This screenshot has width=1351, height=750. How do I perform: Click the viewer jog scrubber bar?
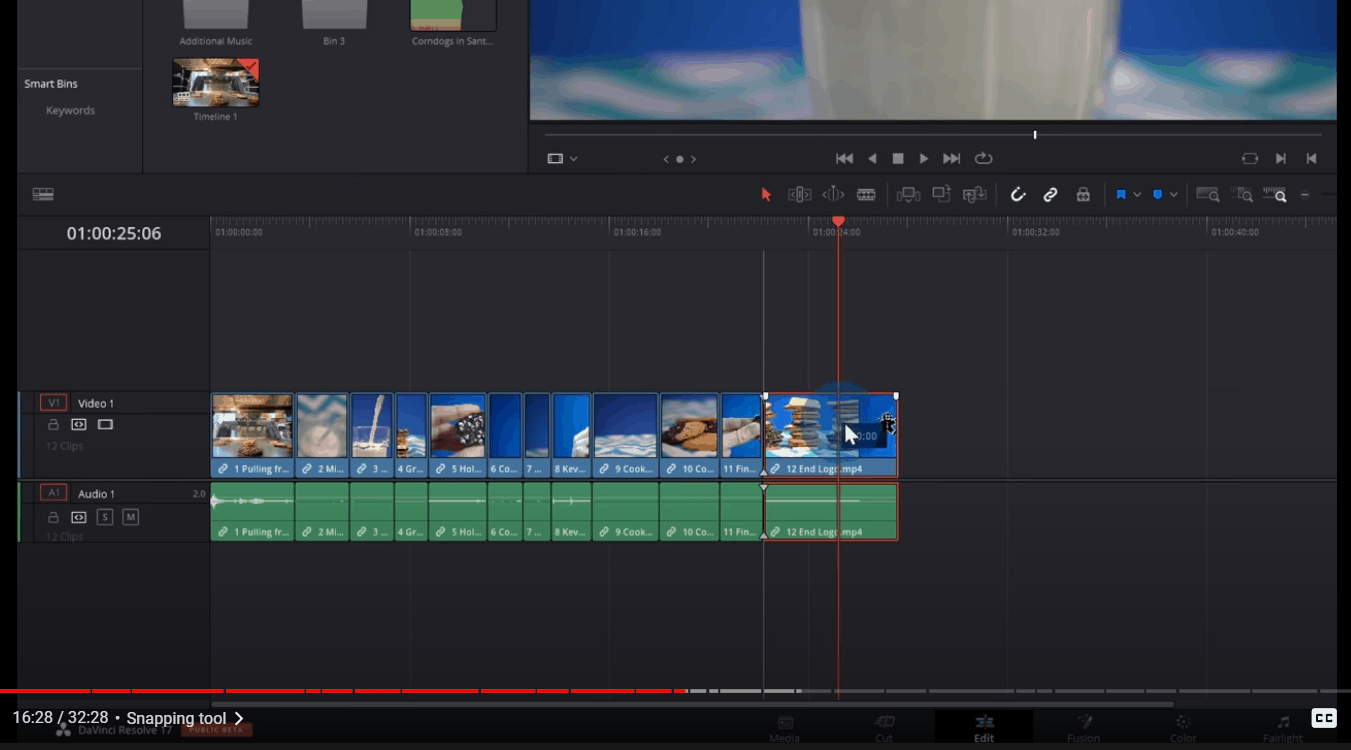point(934,135)
